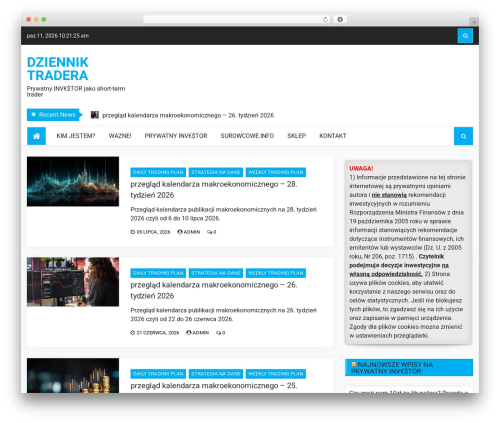Image resolution: width=500 pixels, height=423 pixels.
Task: Click WEEKLY TRADING PLAN tag on 26. tydzień post
Action: click(276, 273)
